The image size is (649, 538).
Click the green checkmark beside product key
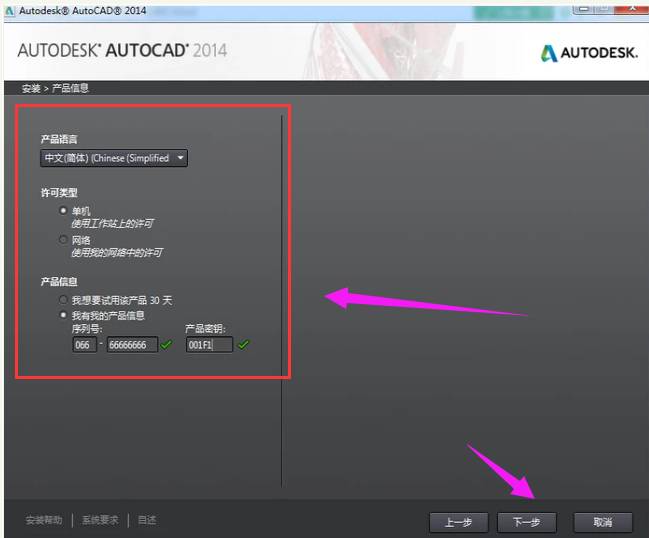(243, 345)
